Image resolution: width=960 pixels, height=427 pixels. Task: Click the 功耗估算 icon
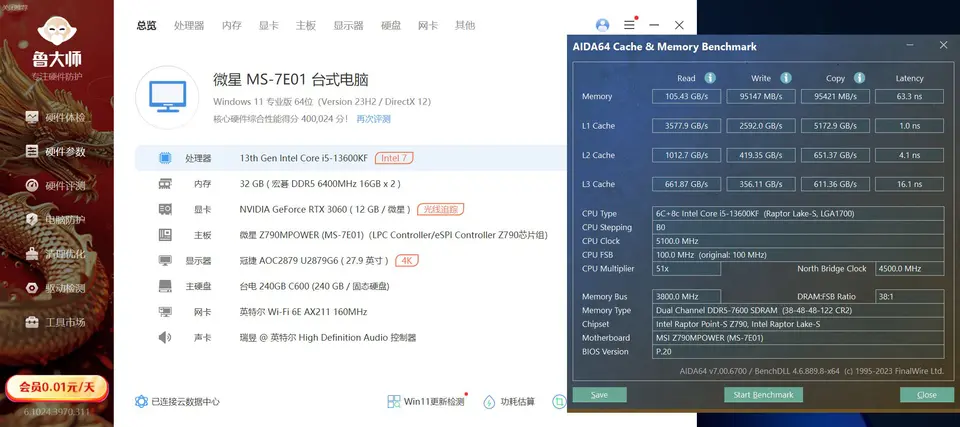tap(489, 402)
